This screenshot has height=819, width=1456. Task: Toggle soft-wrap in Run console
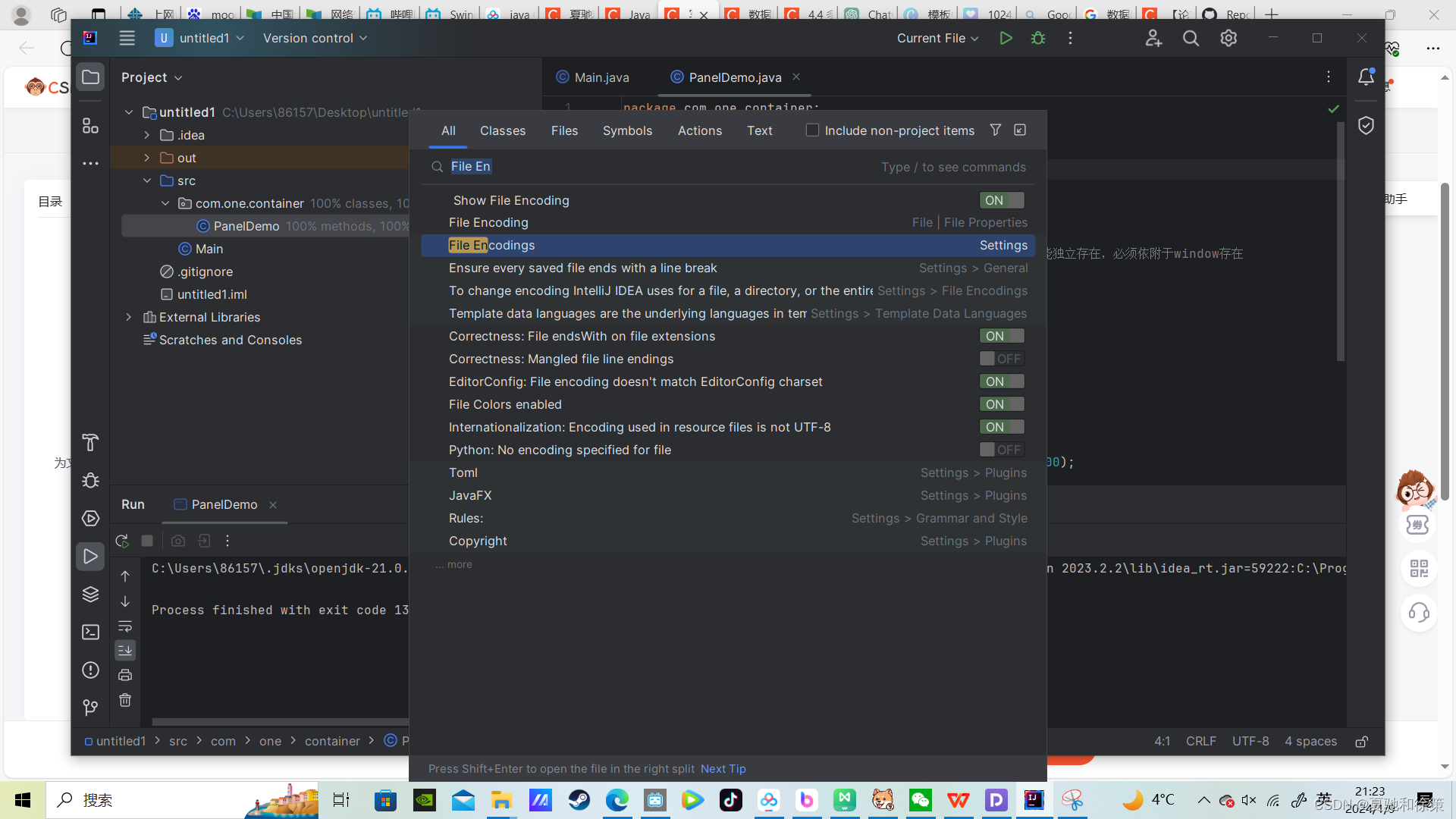(x=125, y=626)
